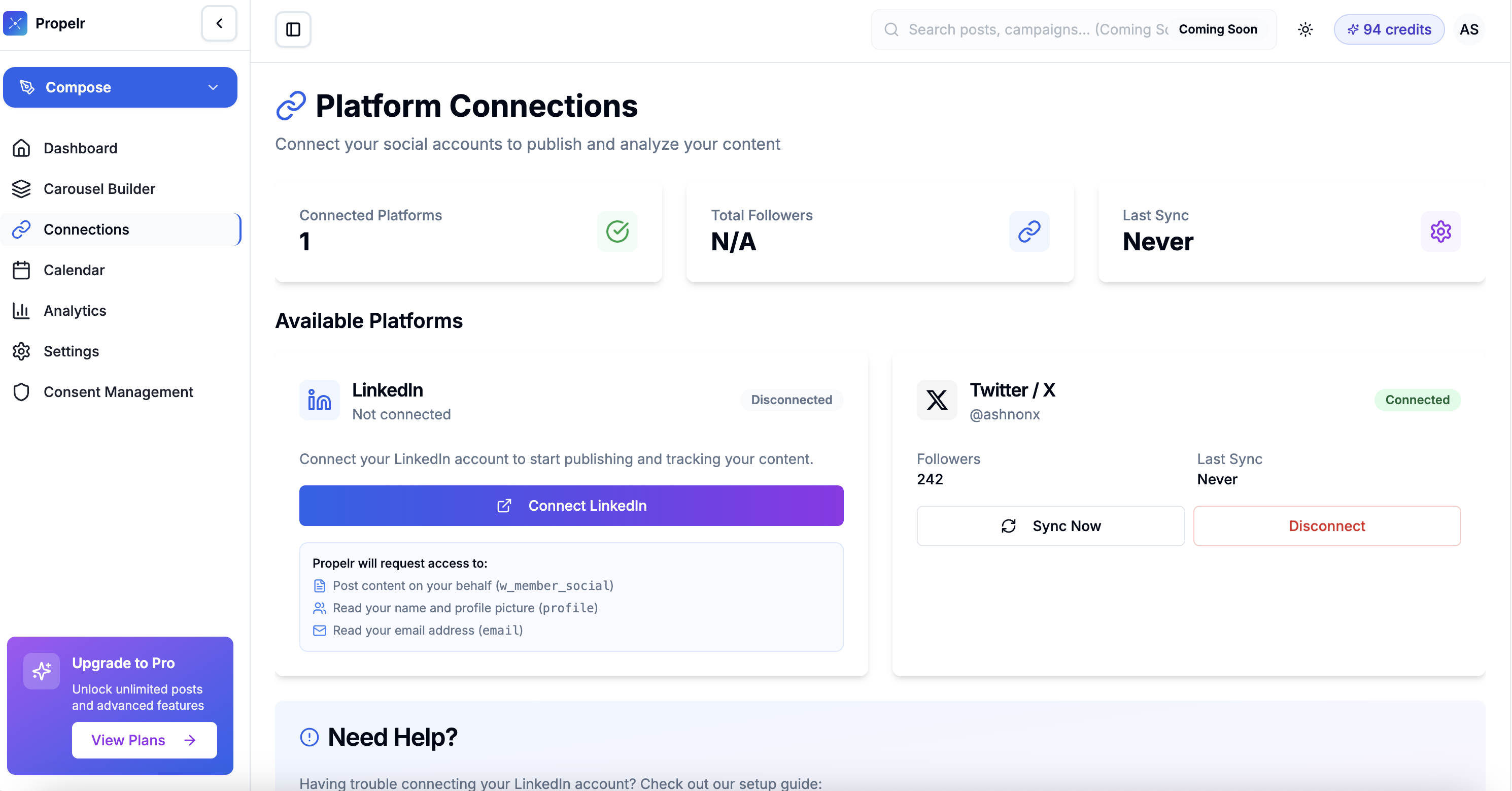
Task: Go to Dashboard in the sidebar
Action: tap(80, 148)
